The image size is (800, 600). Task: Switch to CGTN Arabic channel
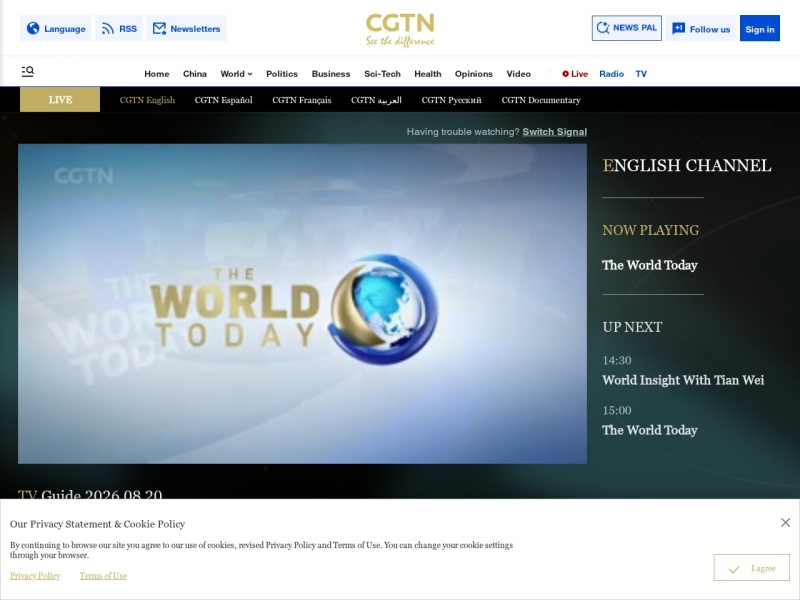pyautogui.click(x=376, y=100)
